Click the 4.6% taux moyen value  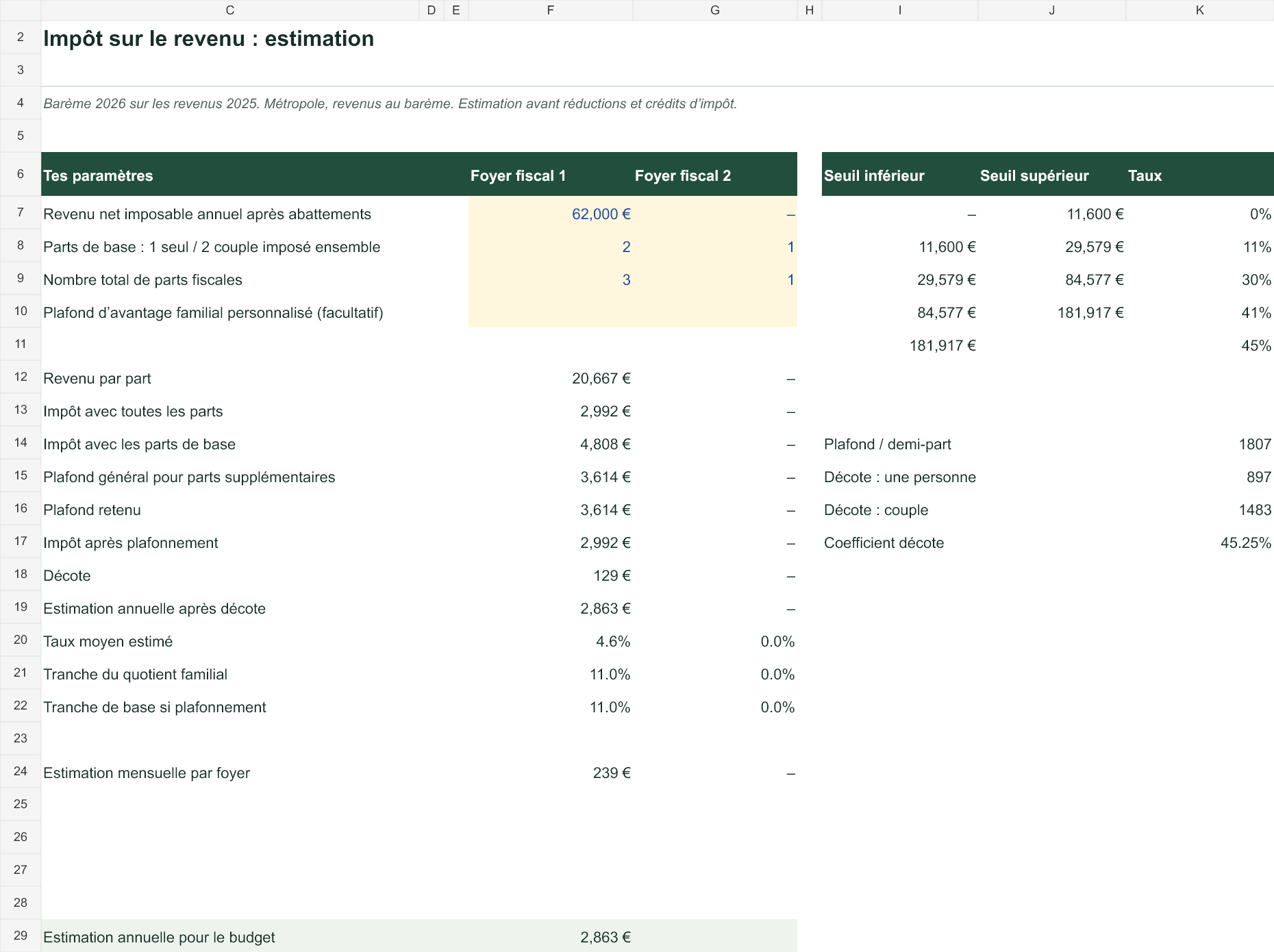(613, 642)
